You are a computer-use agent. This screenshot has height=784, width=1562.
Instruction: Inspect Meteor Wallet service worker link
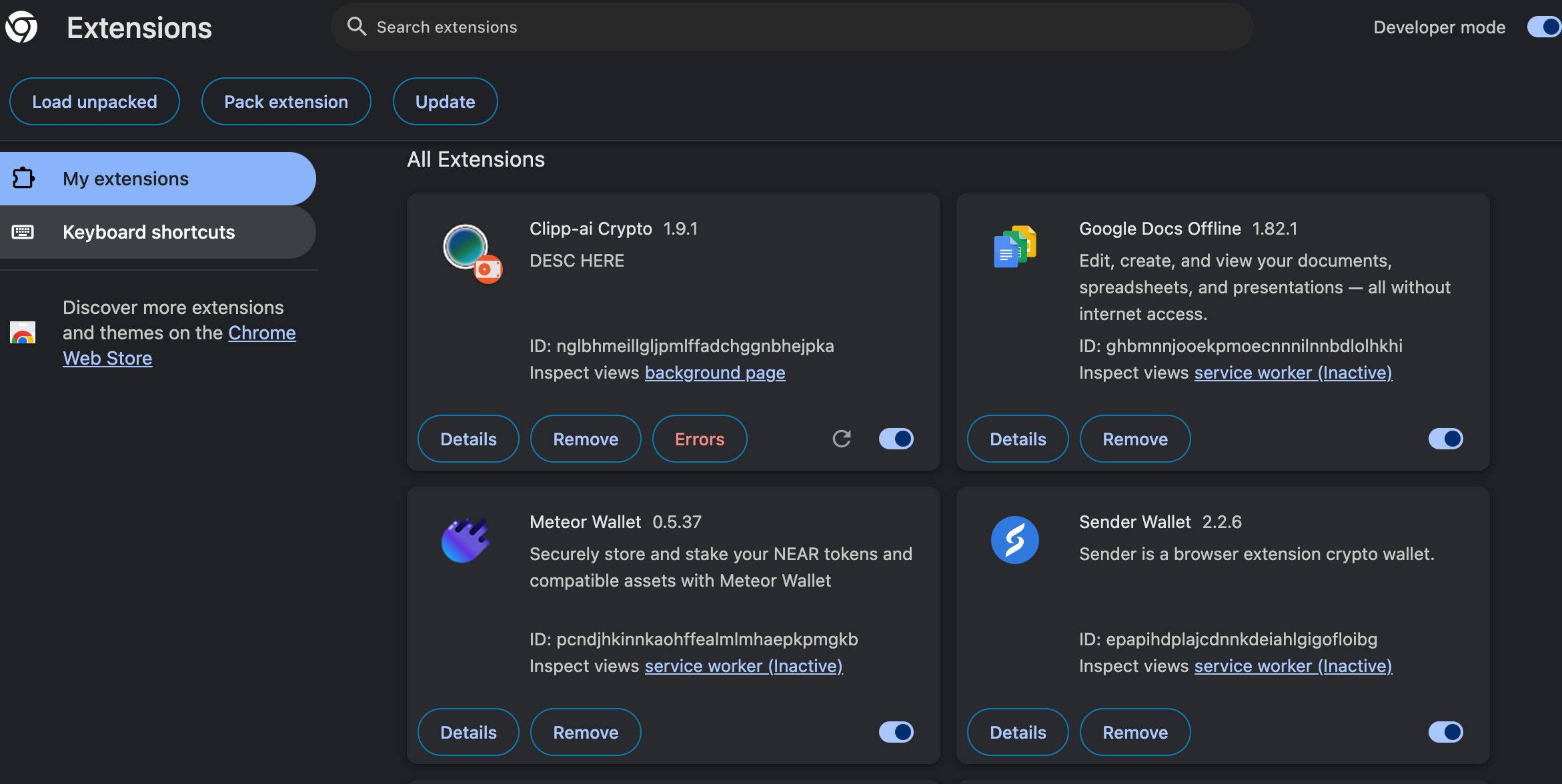tap(744, 666)
